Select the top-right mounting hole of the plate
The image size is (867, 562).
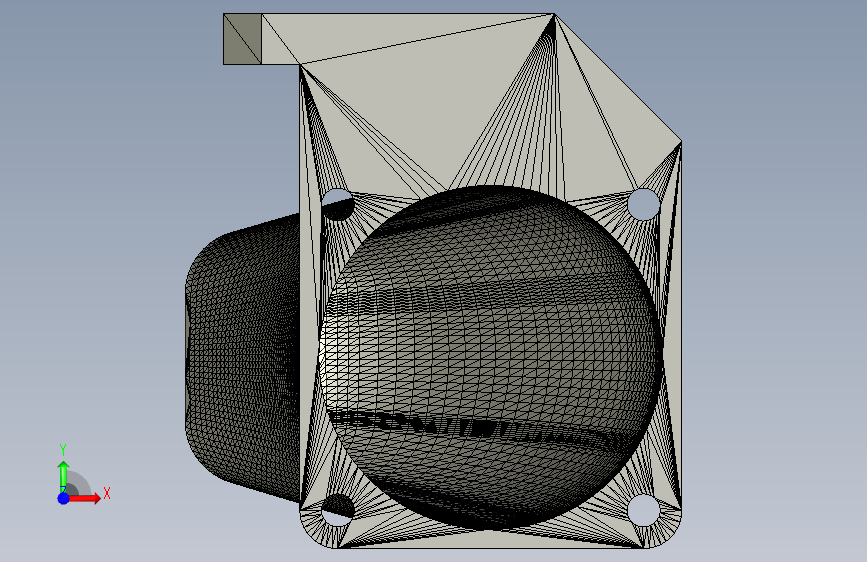tap(644, 204)
